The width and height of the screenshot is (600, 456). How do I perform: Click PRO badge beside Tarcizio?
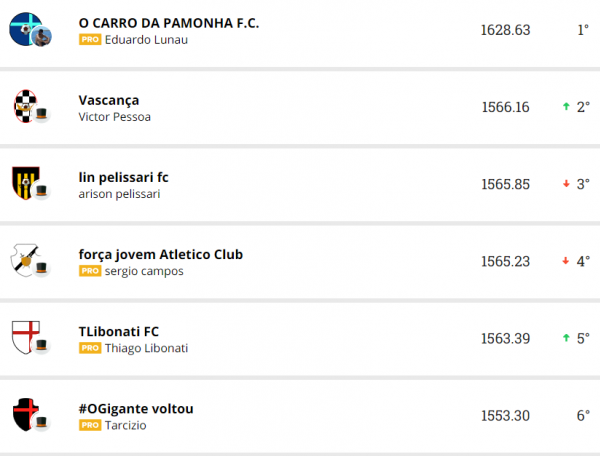click(89, 425)
